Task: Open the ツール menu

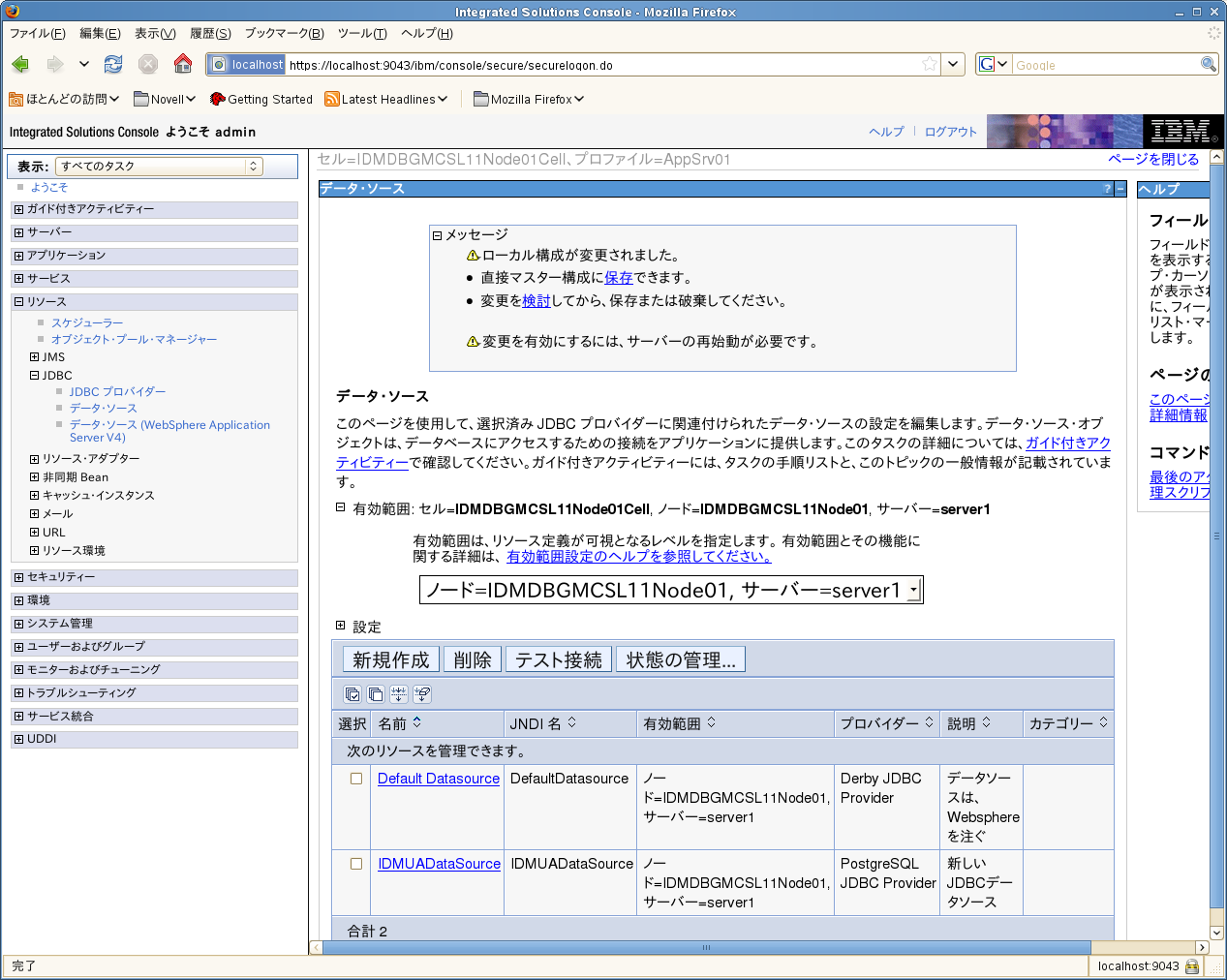Action: pyautogui.click(x=362, y=34)
